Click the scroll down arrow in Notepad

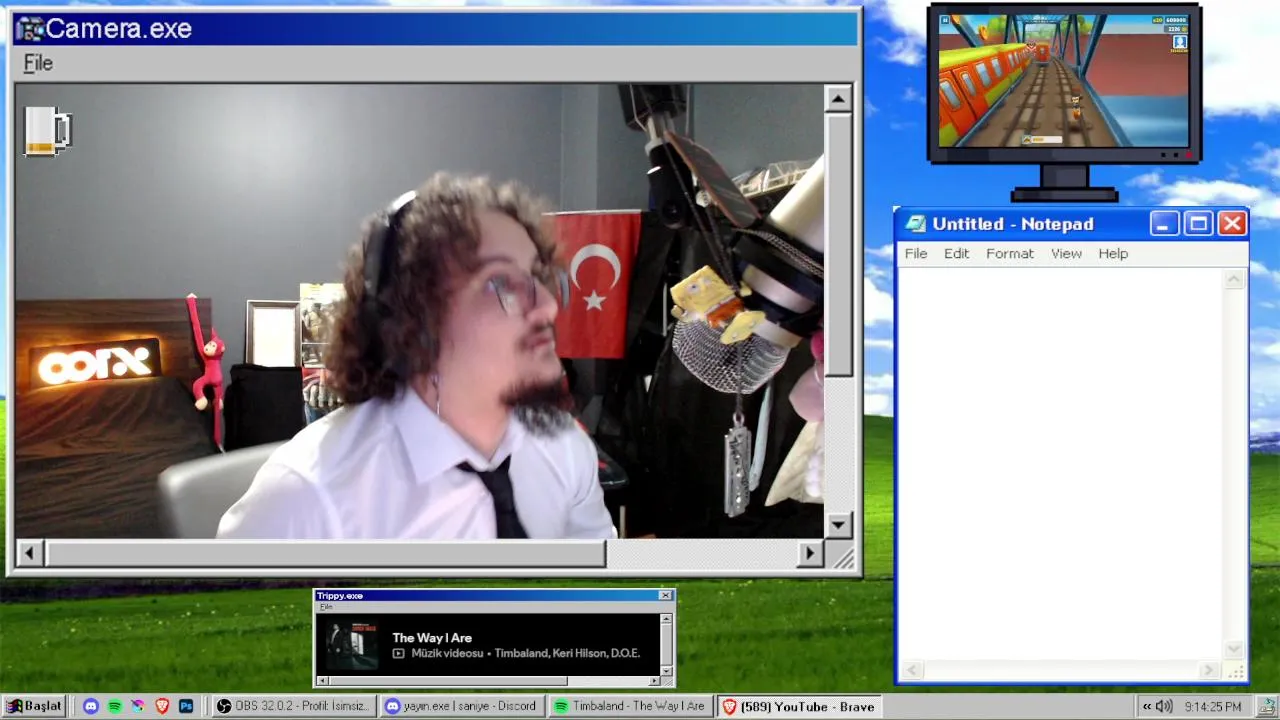(1234, 651)
